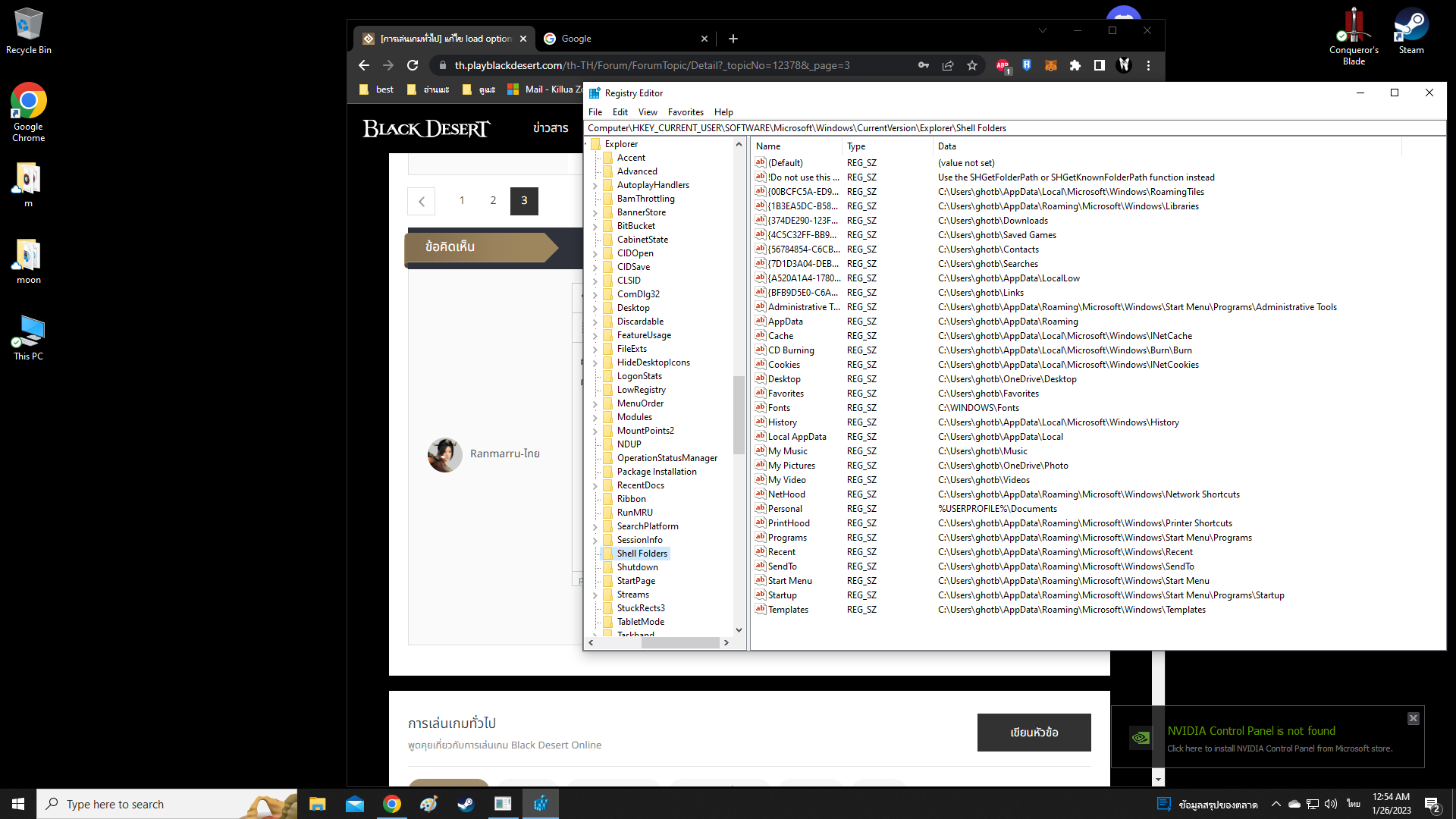Expand the BannerStore registry key
This screenshot has width=1456, height=819.
click(x=595, y=212)
